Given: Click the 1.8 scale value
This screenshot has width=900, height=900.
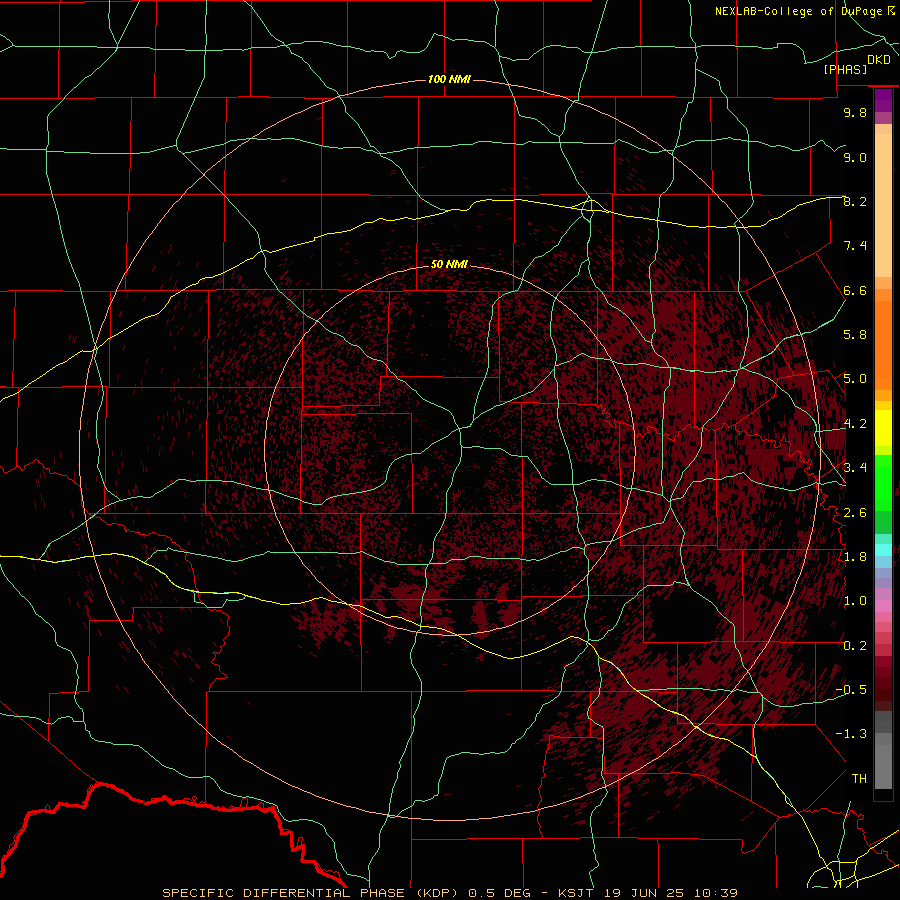Looking at the screenshot, I should (x=855, y=557).
